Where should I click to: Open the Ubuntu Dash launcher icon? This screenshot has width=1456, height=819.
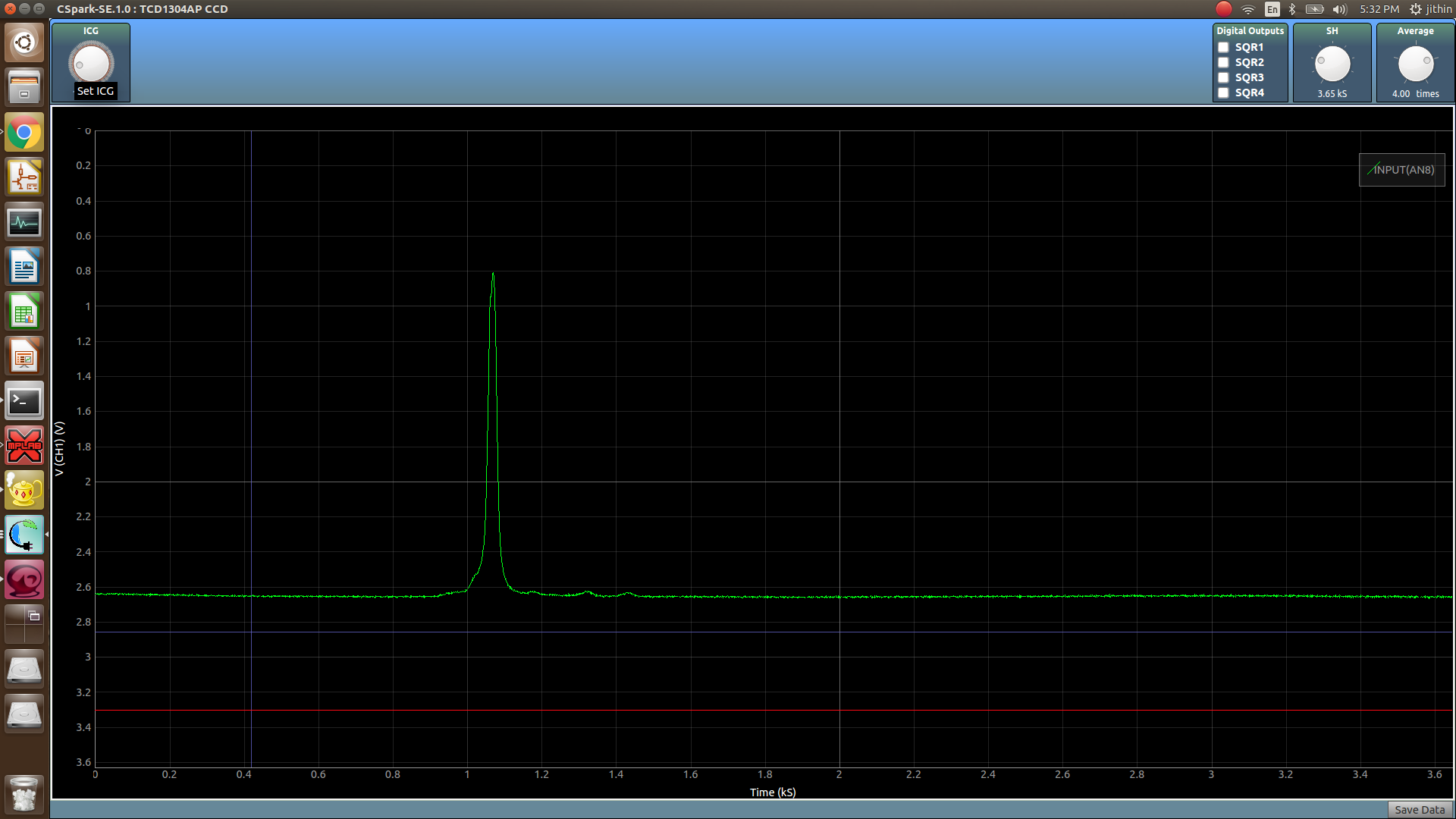click(24, 42)
